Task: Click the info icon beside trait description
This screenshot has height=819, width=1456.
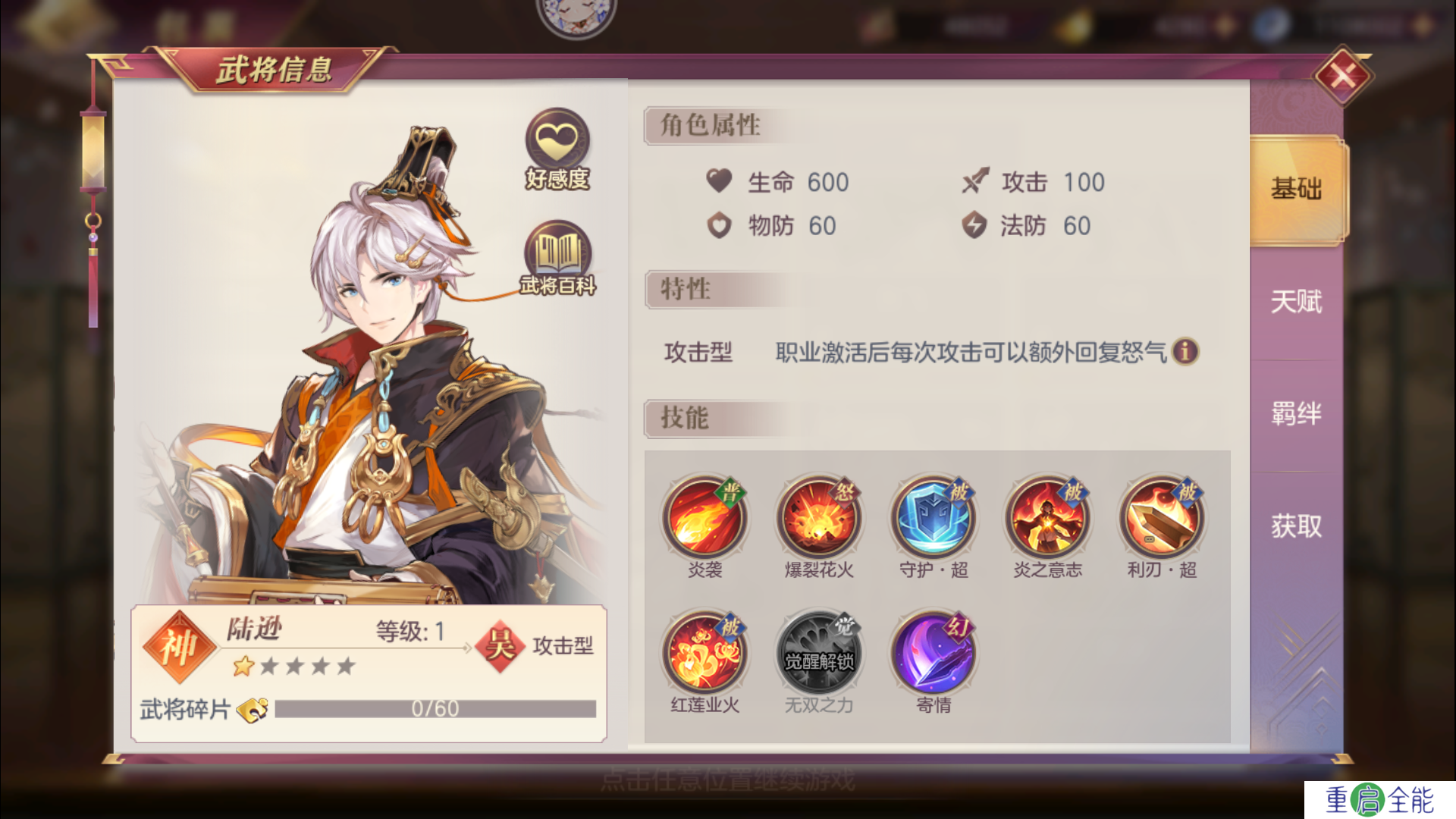Action: 1185,351
